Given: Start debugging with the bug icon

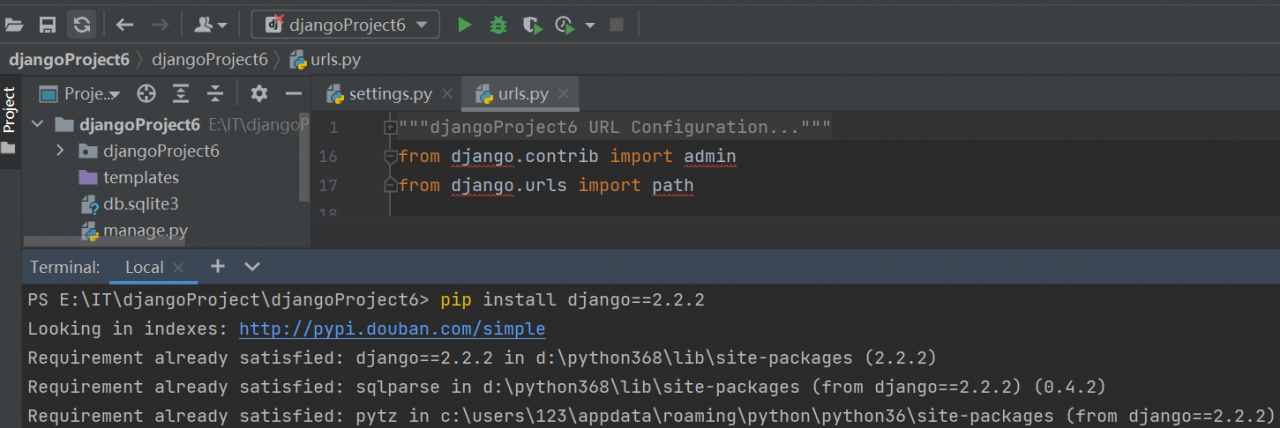Looking at the screenshot, I should tap(498, 25).
